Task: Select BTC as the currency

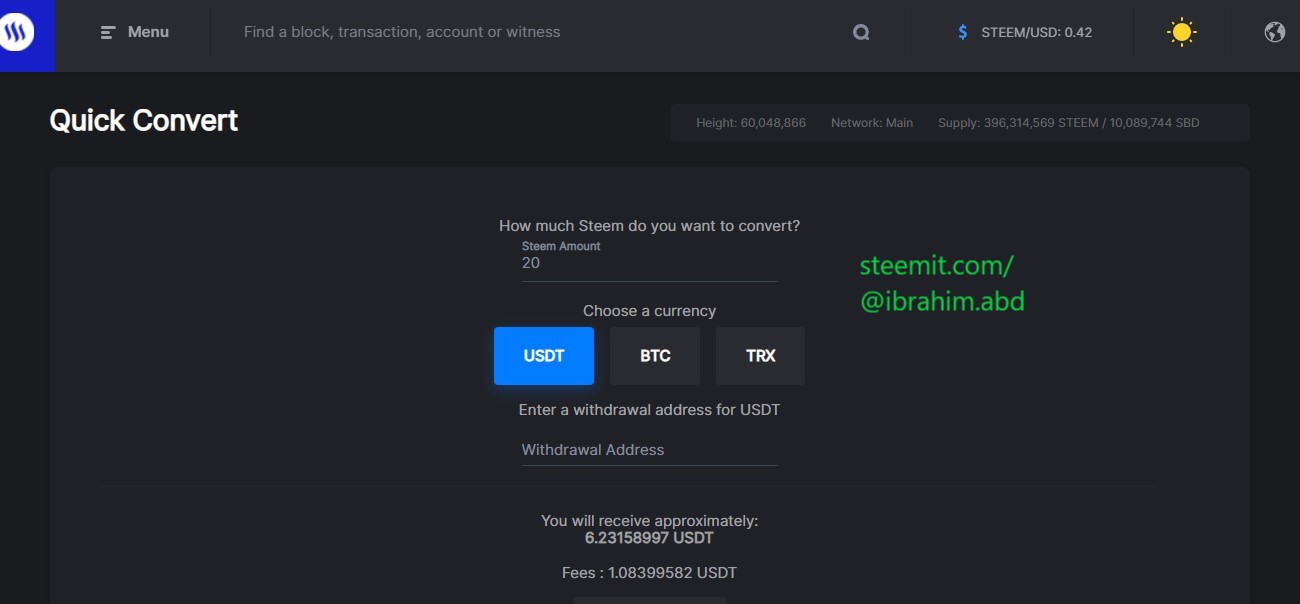Action: 655,356
